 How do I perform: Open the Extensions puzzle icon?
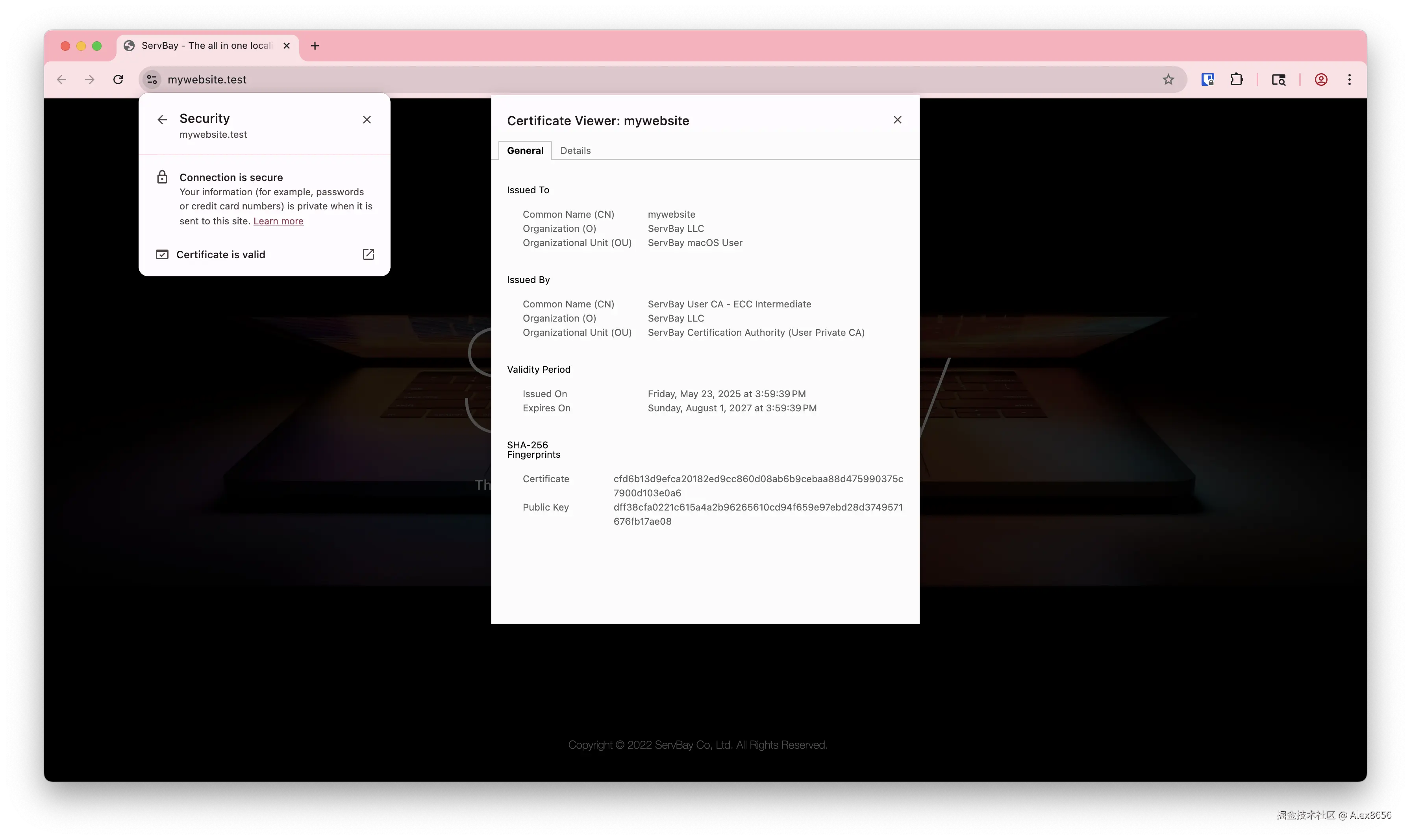(1236, 80)
